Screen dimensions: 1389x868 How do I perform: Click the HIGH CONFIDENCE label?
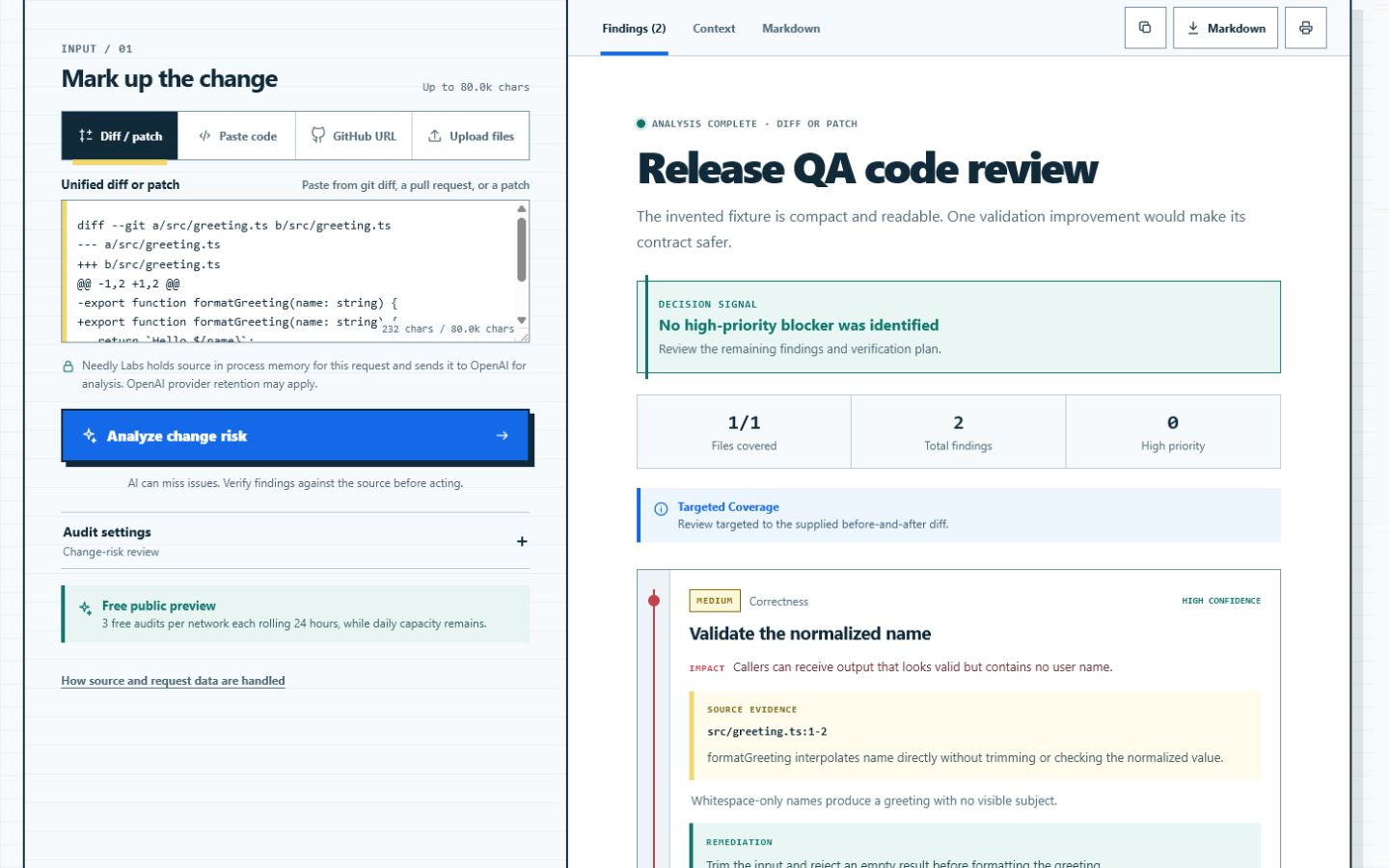(1221, 601)
